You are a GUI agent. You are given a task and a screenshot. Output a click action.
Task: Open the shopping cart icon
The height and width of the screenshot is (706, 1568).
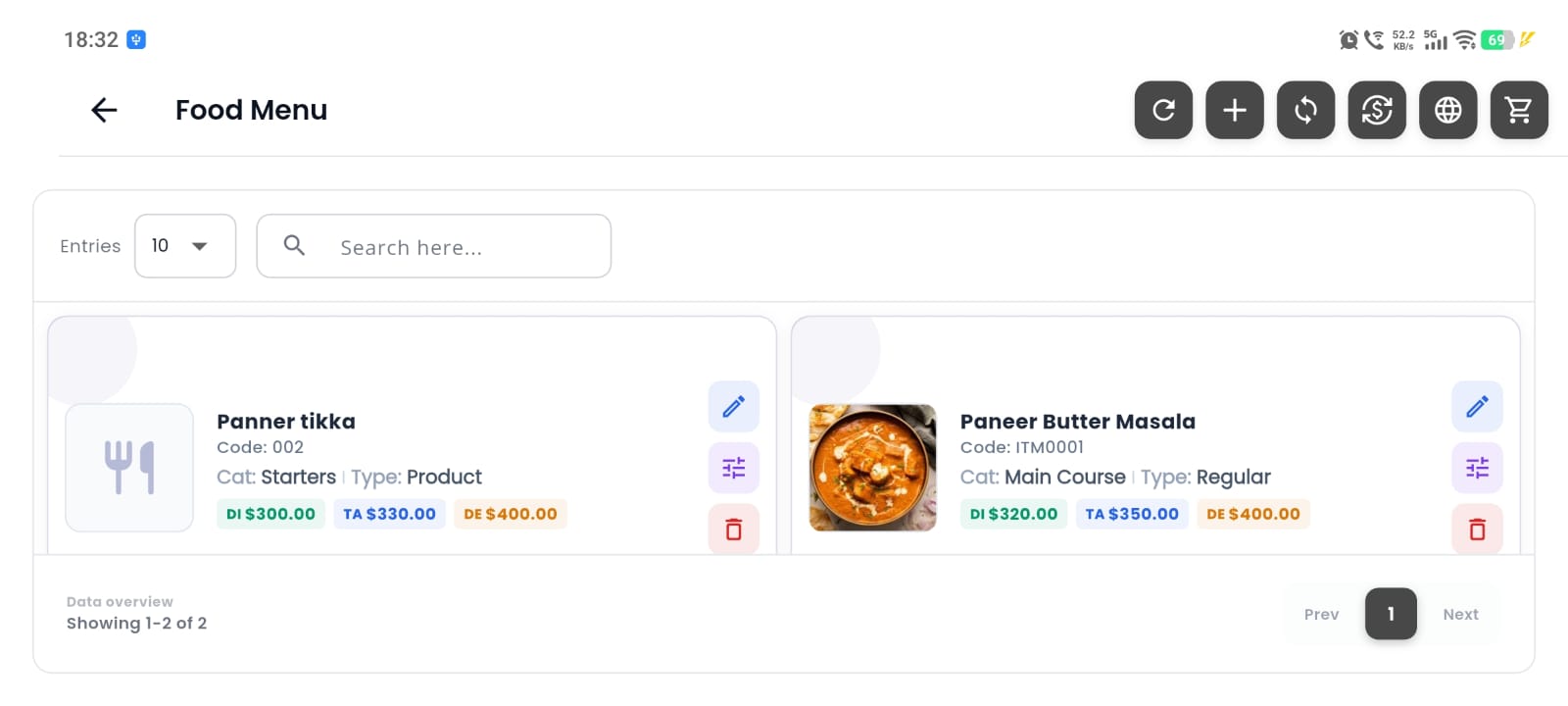point(1519,110)
